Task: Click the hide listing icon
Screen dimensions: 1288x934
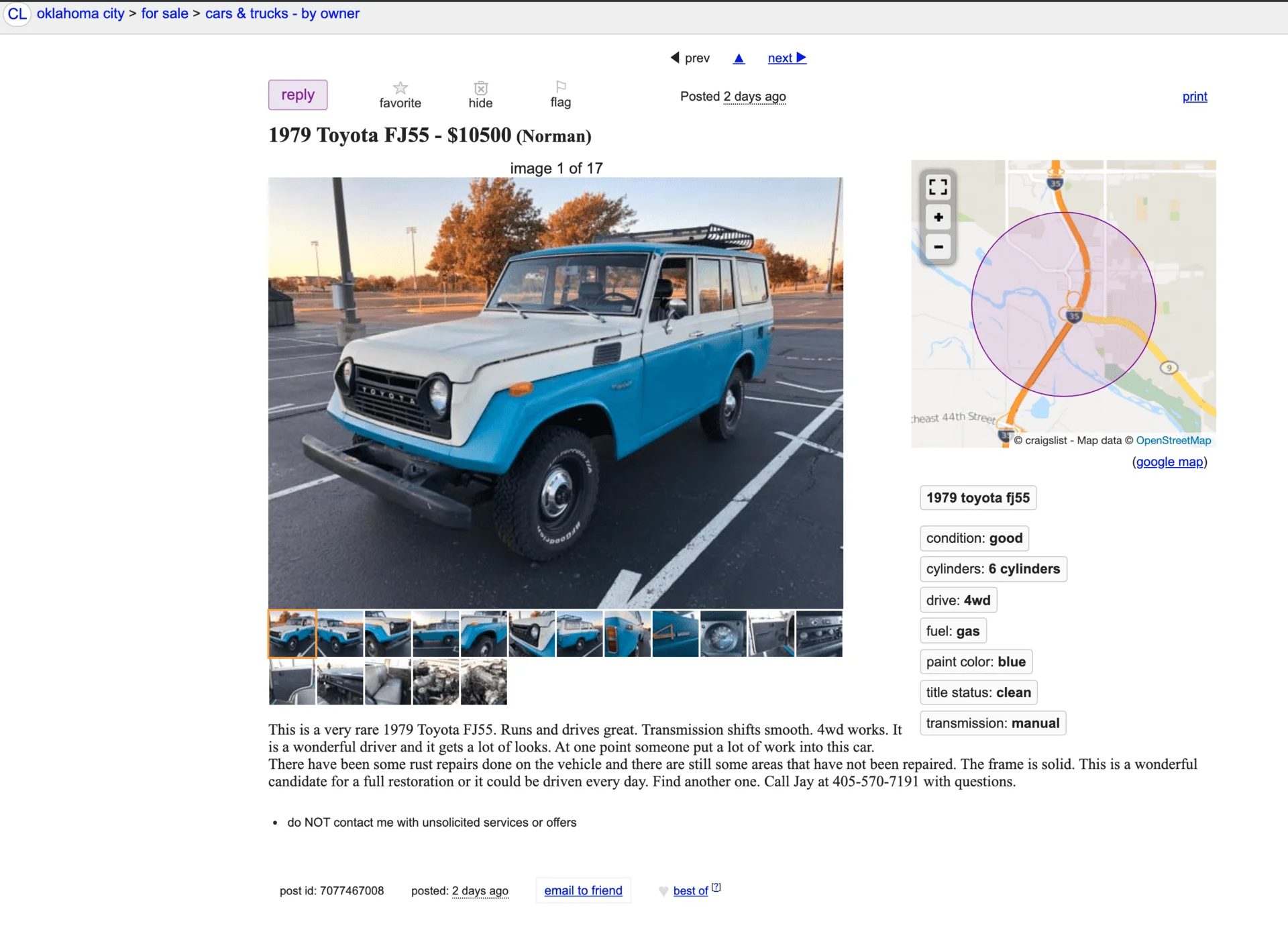Action: click(x=480, y=88)
